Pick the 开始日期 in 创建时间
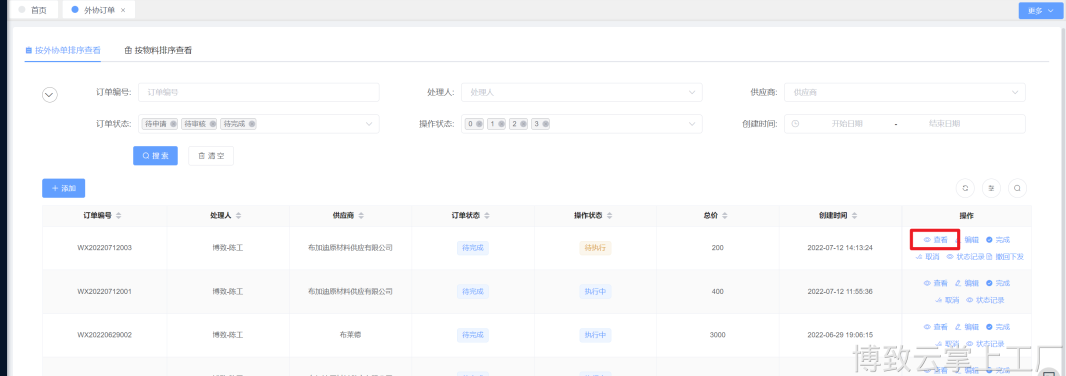 point(846,124)
